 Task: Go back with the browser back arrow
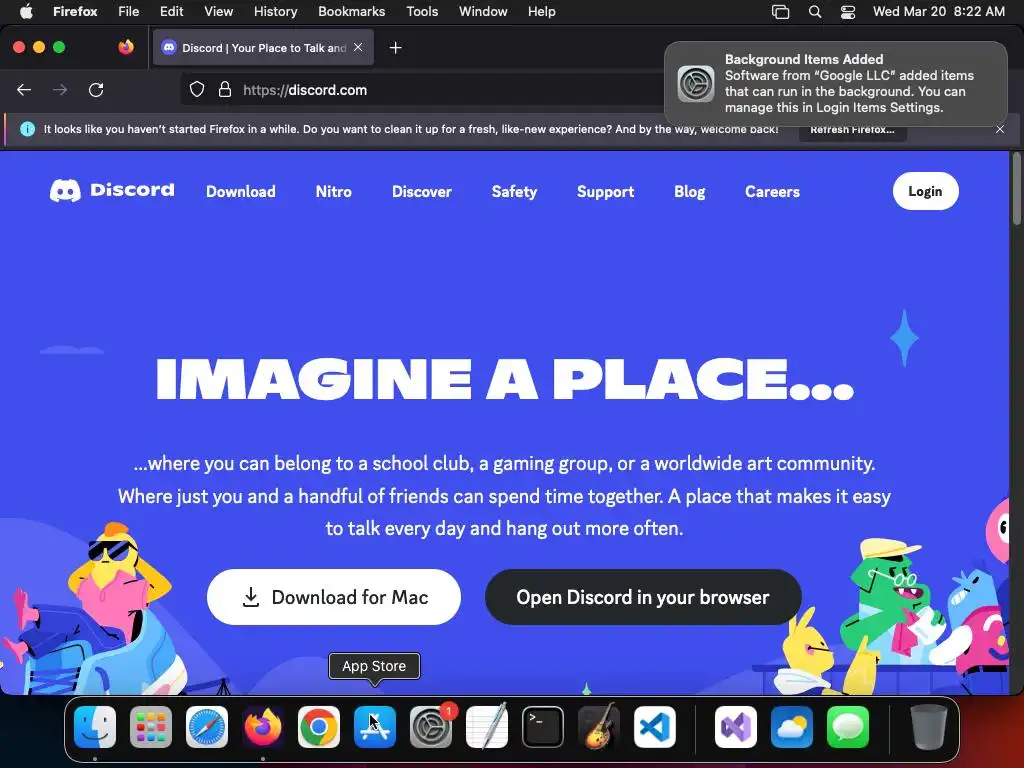point(24,90)
